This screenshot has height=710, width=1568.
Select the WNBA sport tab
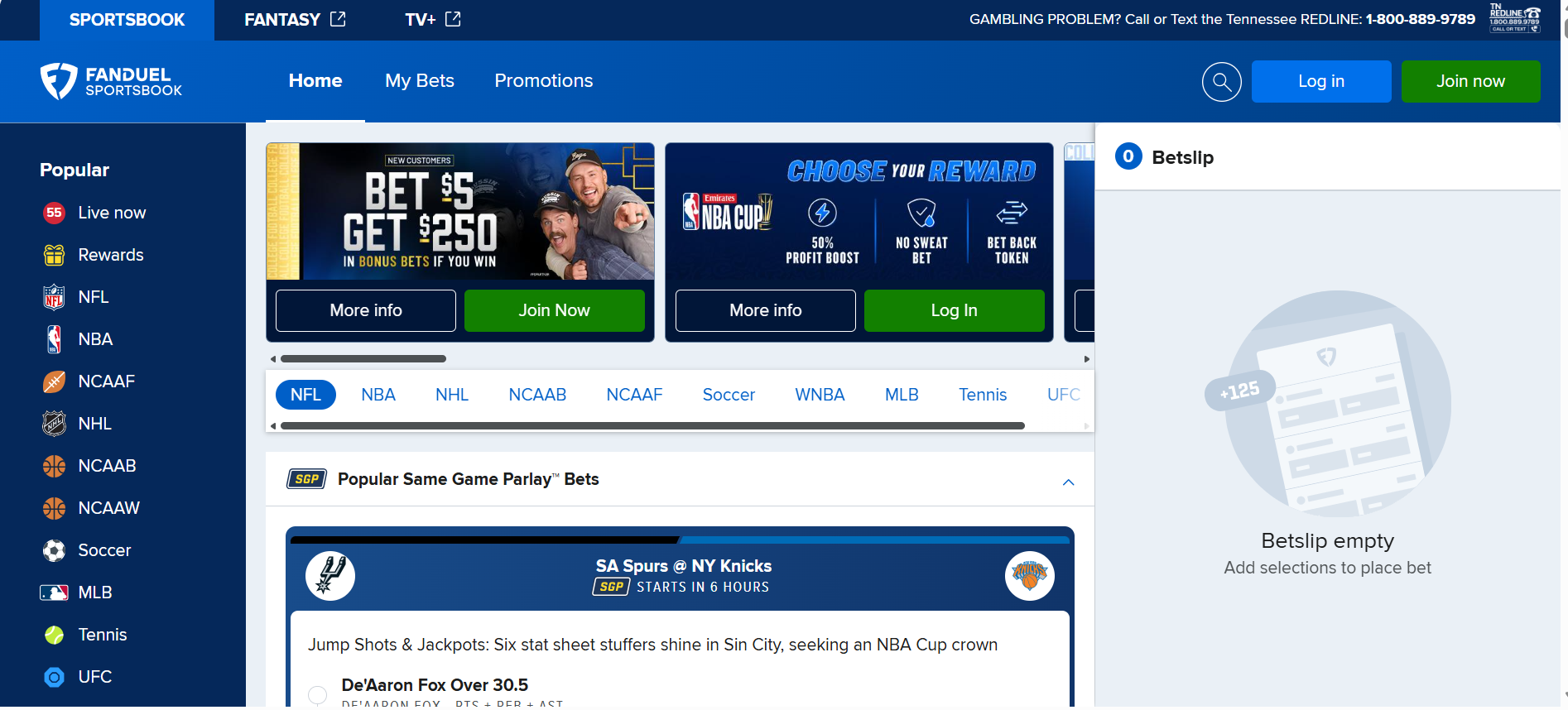click(820, 395)
